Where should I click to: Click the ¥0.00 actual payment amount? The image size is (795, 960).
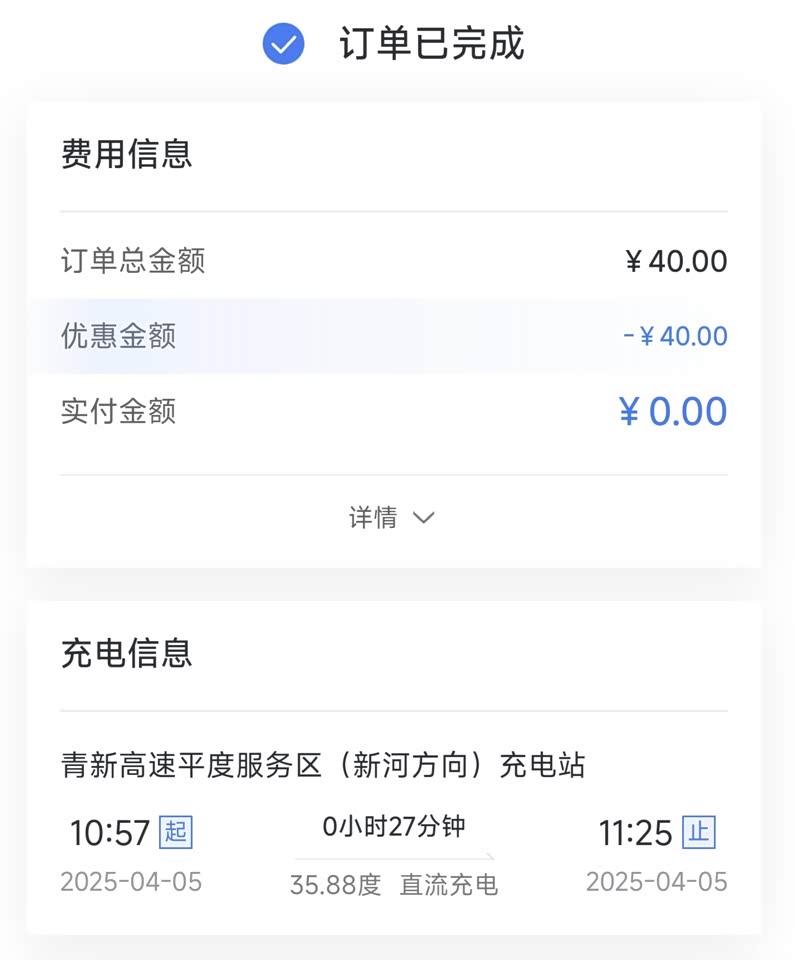coord(673,412)
